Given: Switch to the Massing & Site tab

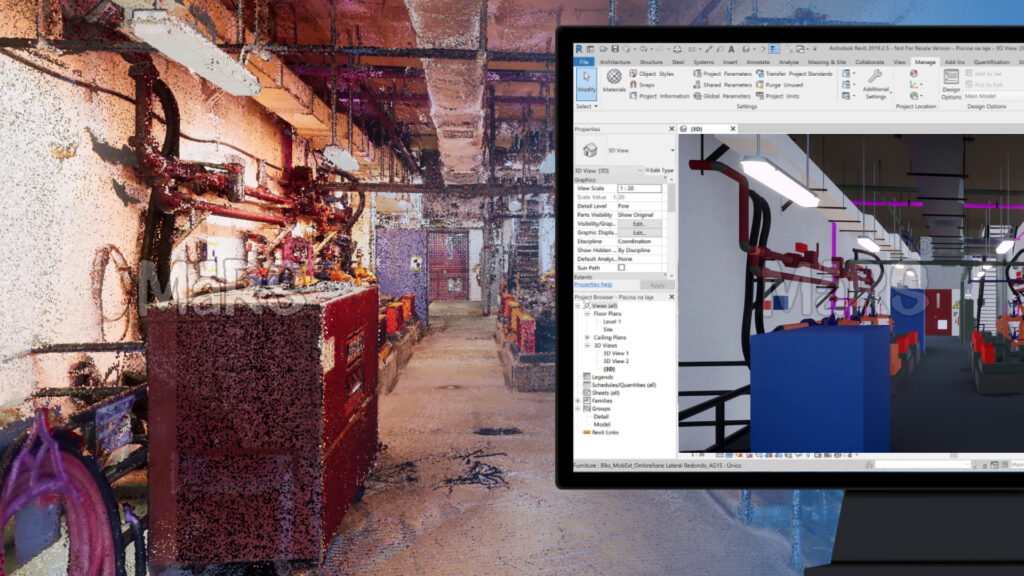Looking at the screenshot, I should click(827, 62).
